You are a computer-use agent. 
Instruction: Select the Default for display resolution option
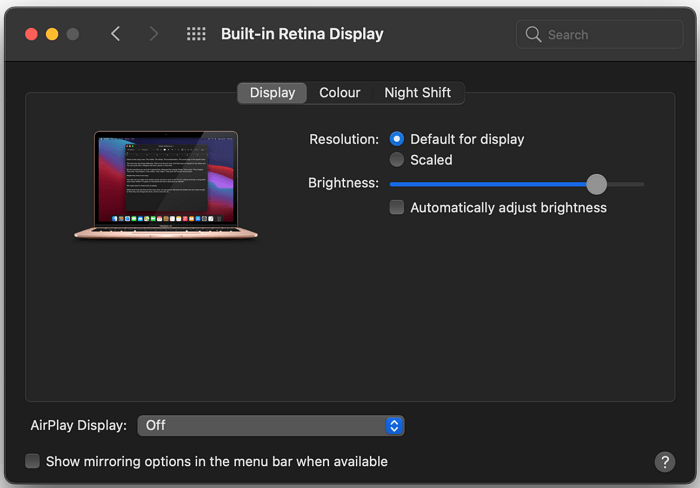coord(397,139)
